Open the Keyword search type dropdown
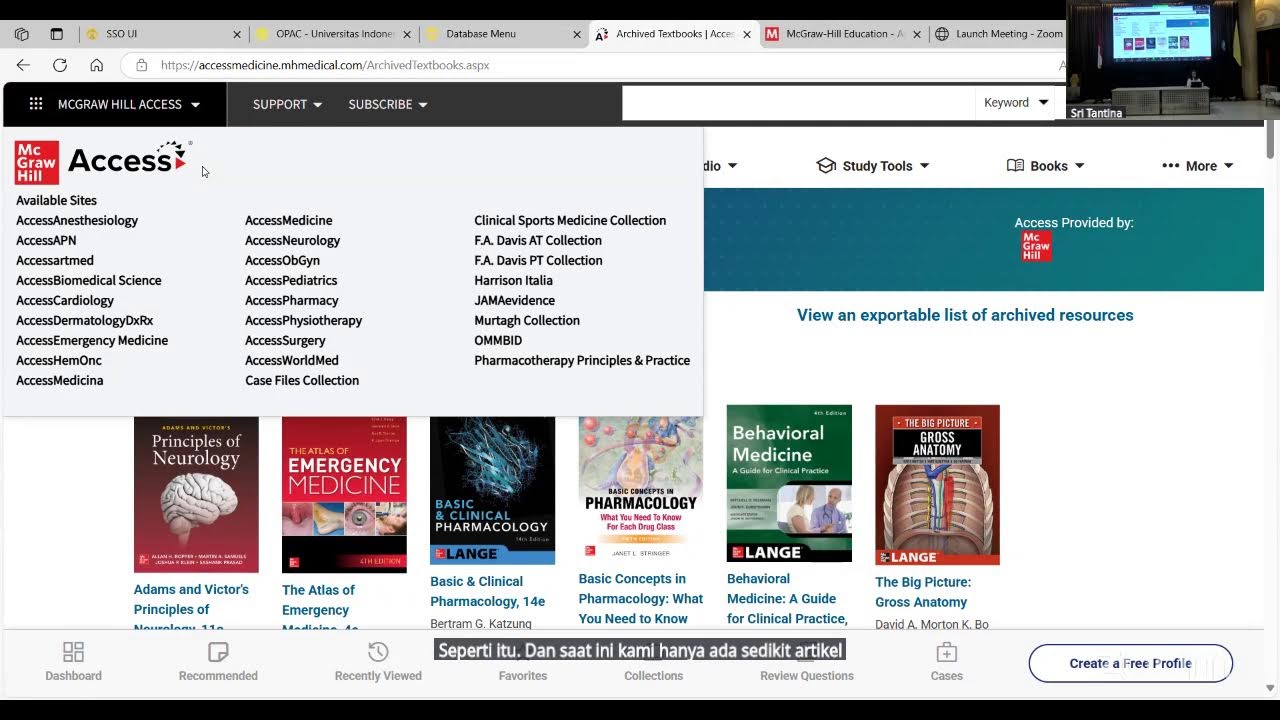The image size is (1280, 720). click(1015, 103)
